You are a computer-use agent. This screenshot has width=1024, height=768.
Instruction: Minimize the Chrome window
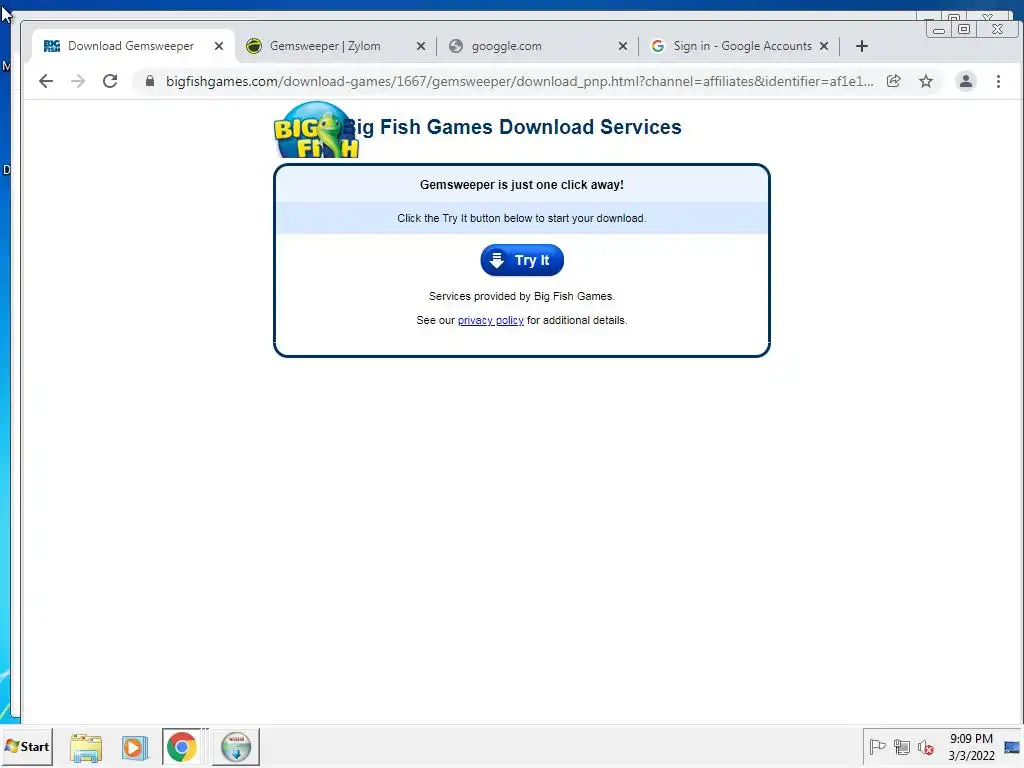click(x=938, y=29)
